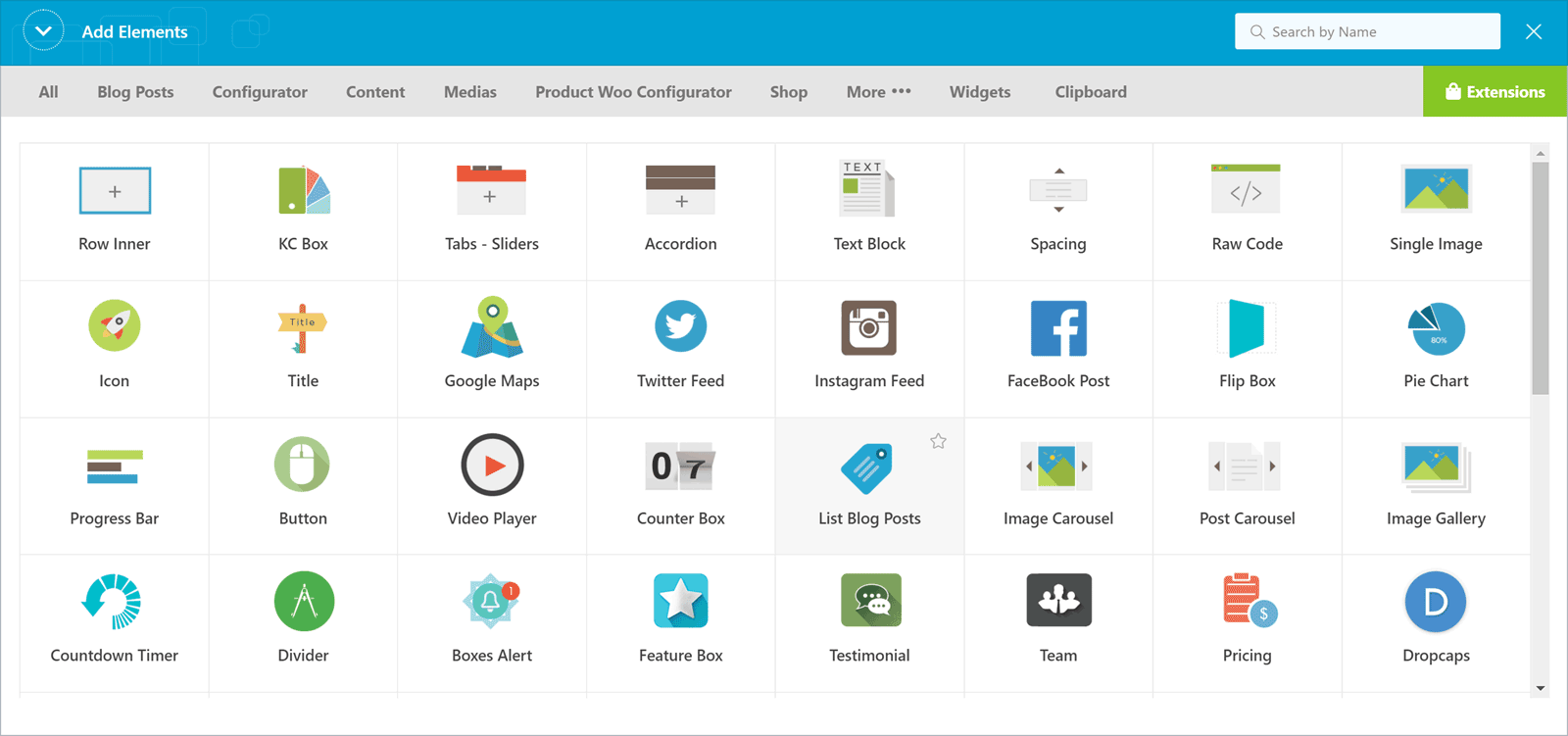Add a Pricing element

point(1248,623)
